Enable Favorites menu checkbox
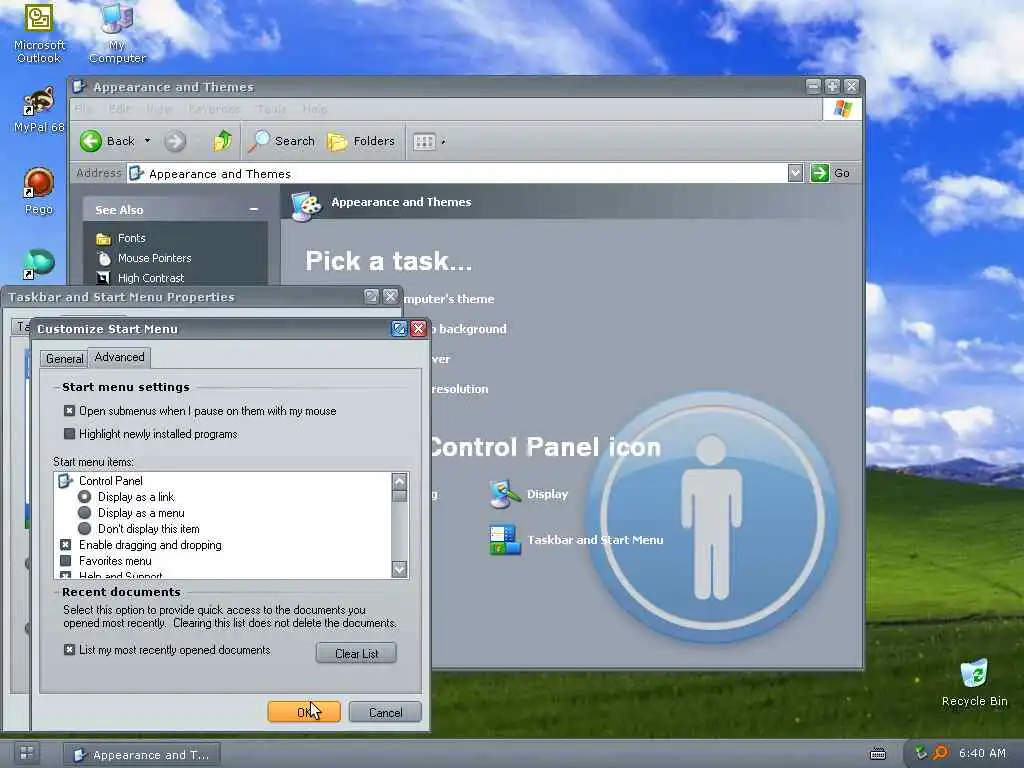 pyautogui.click(x=65, y=560)
